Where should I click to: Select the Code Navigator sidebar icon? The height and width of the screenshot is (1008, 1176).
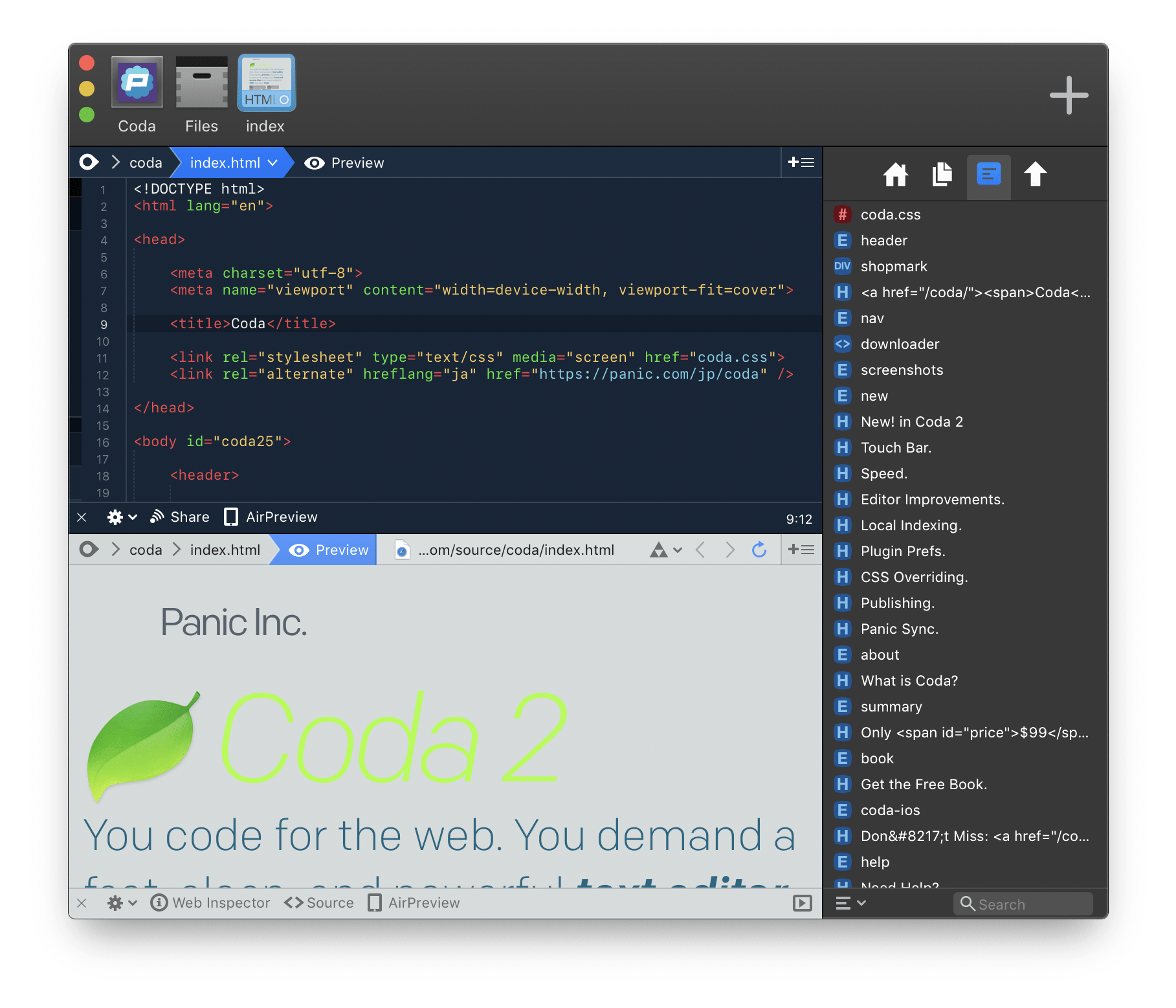pyautogui.click(x=988, y=175)
